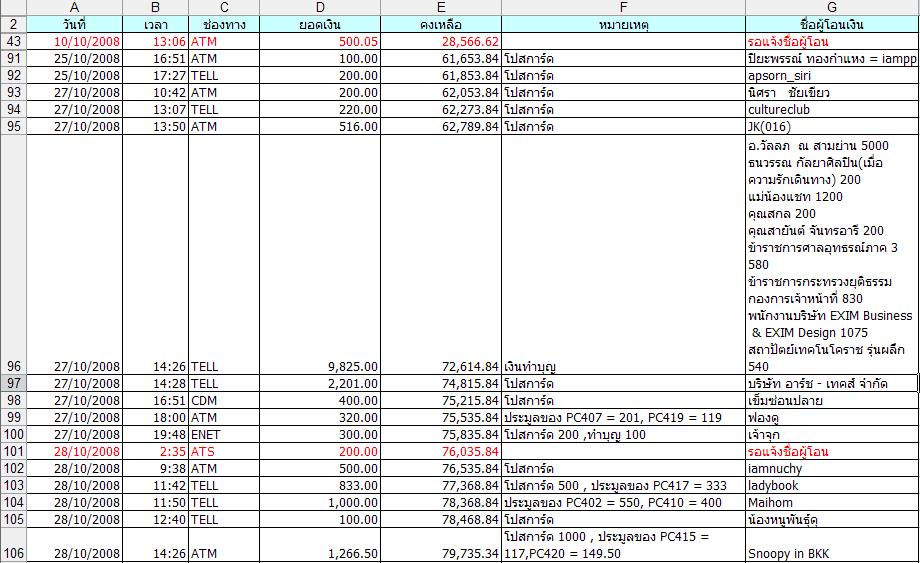This screenshot has height=563, width=920.
Task: Select column G header
Action: 833,8
